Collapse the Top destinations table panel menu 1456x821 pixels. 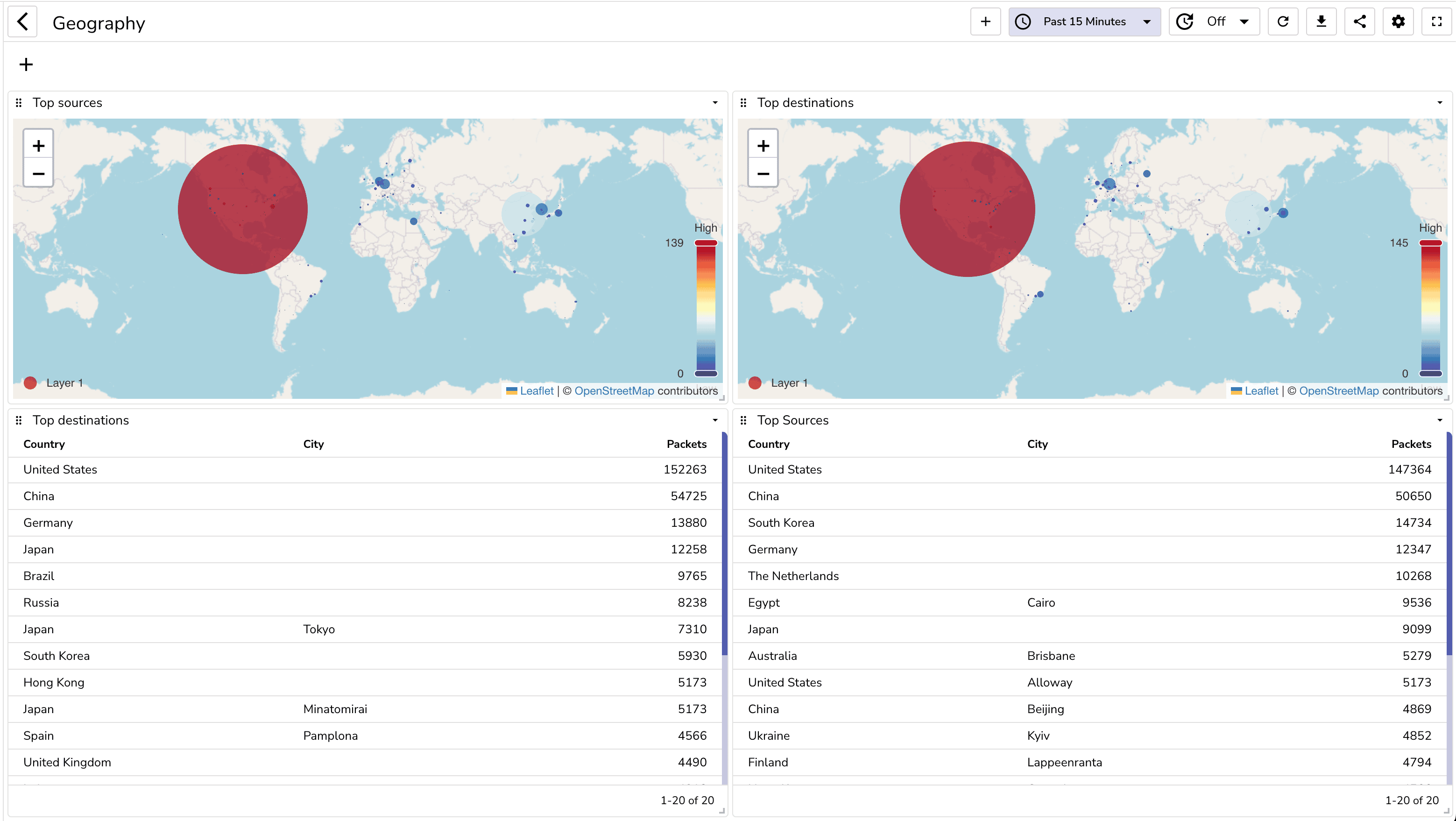click(715, 420)
